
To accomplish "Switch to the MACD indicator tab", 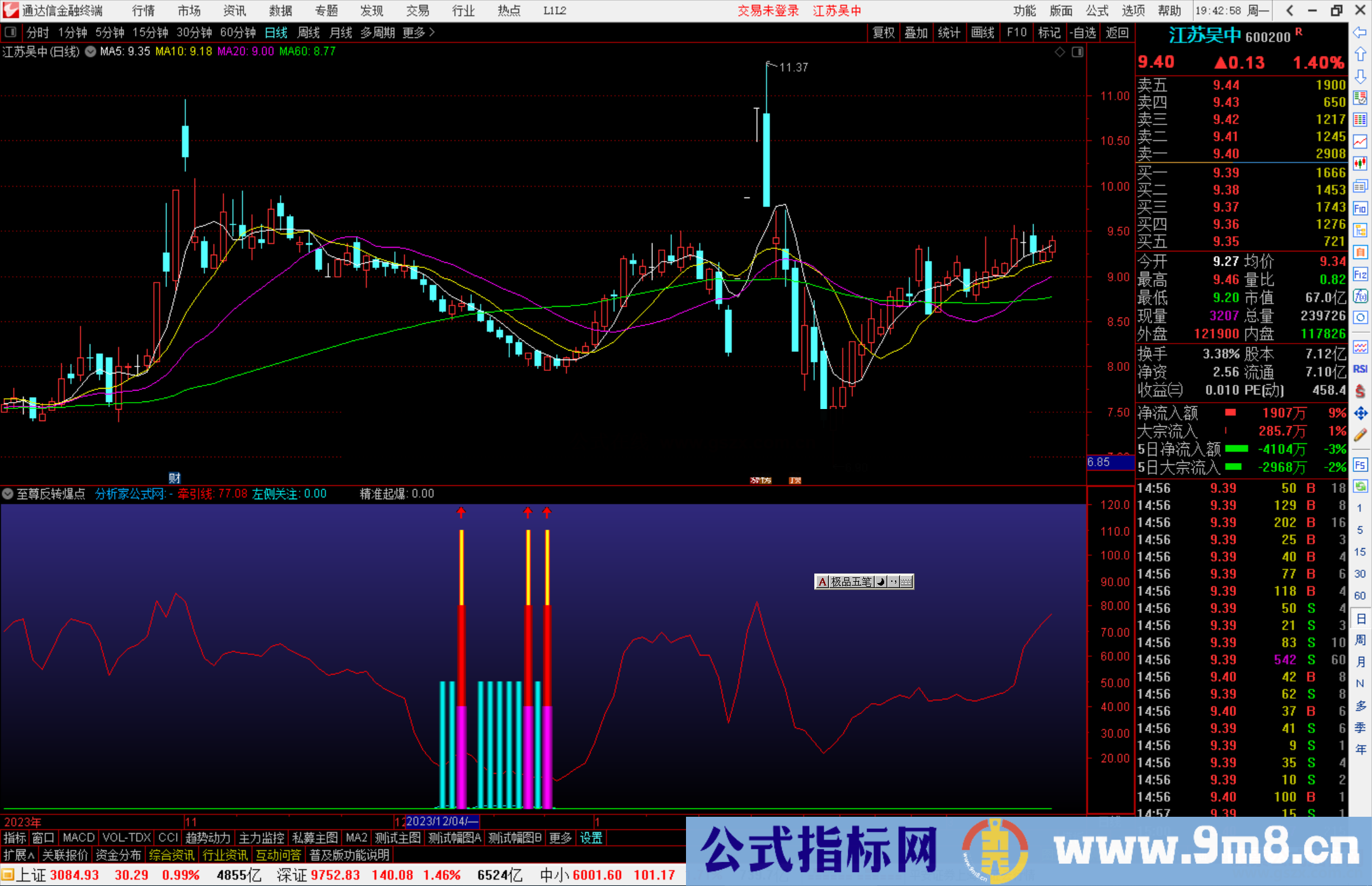I will coord(77,838).
